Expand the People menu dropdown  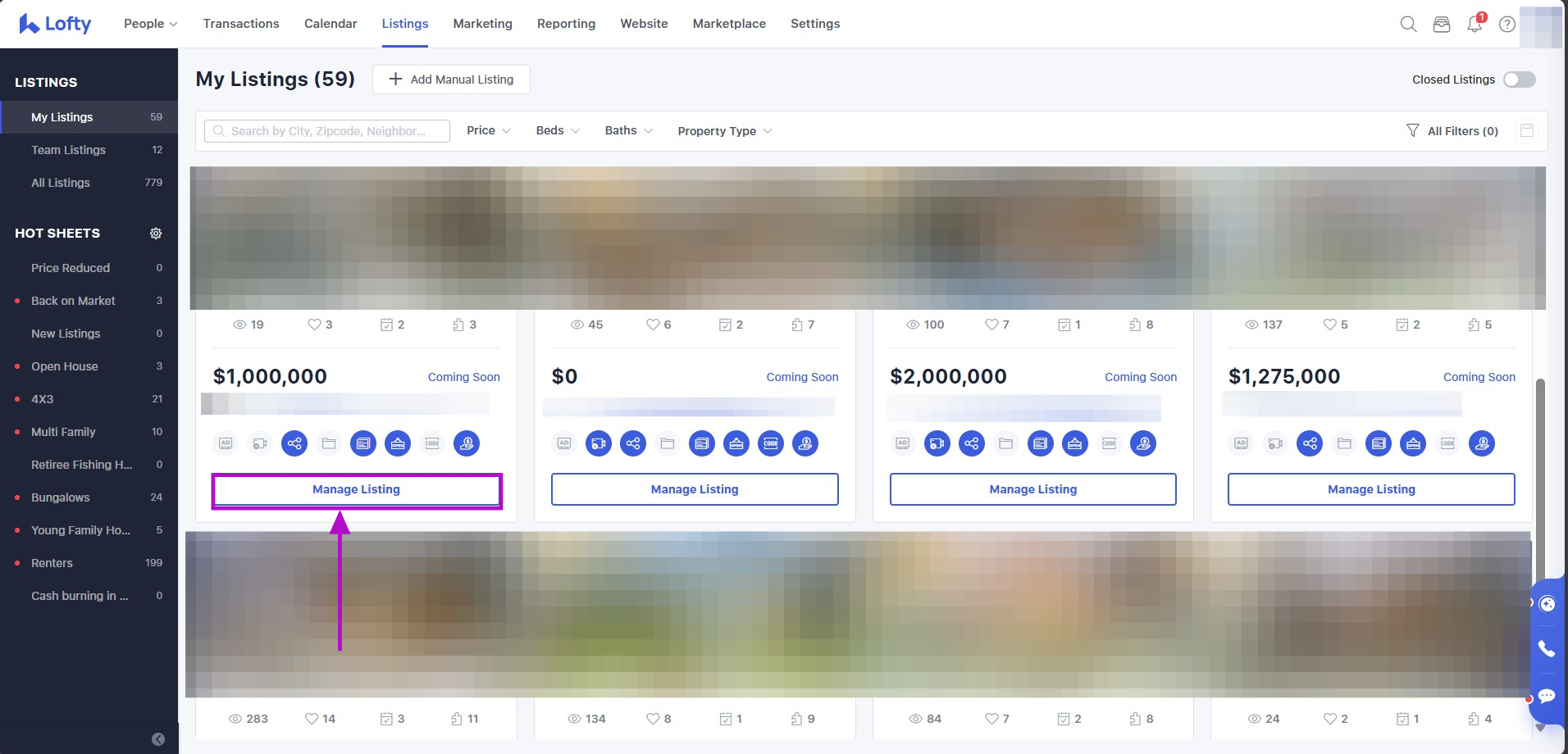(150, 24)
